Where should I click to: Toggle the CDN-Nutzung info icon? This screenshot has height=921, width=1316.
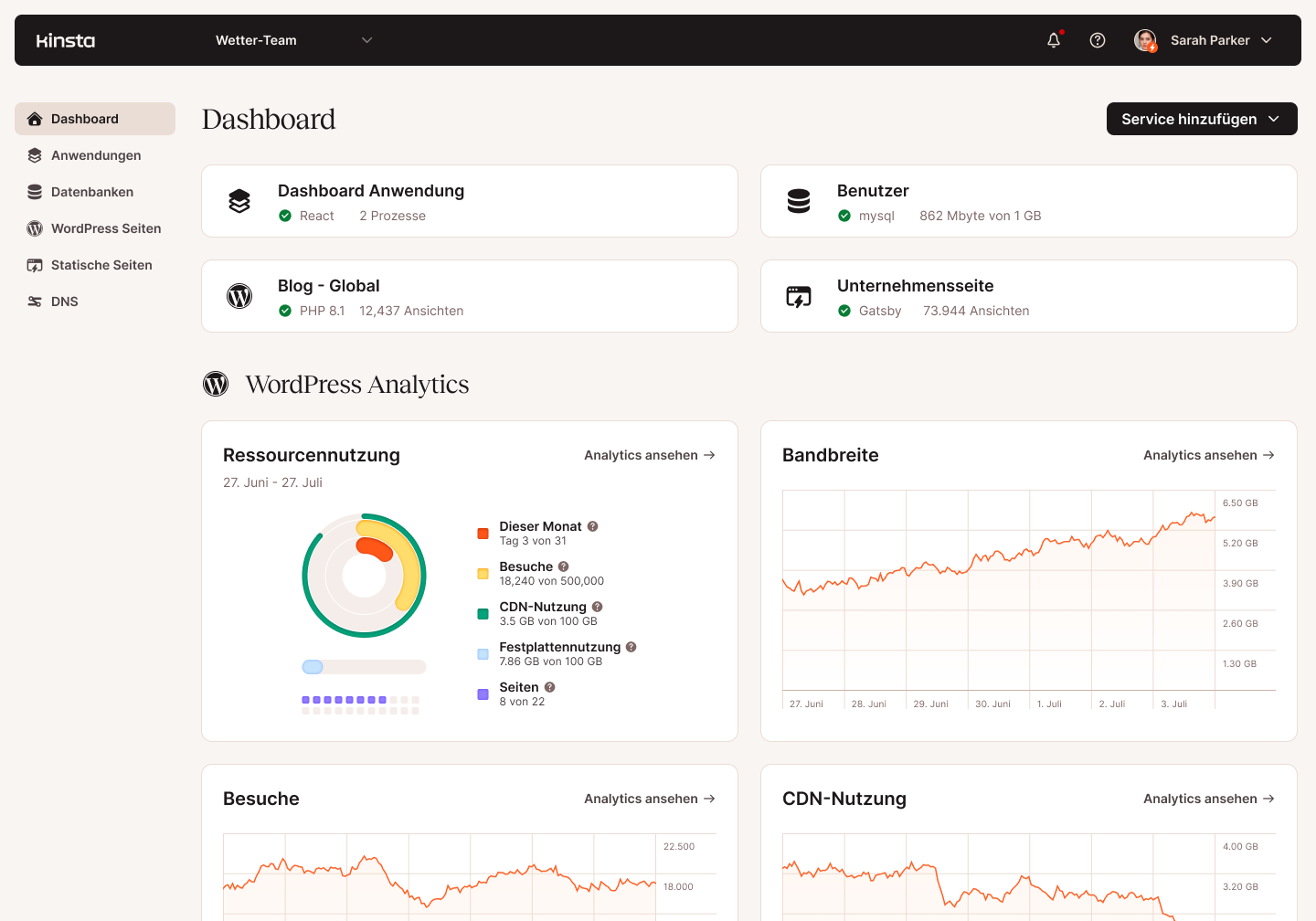click(597, 606)
